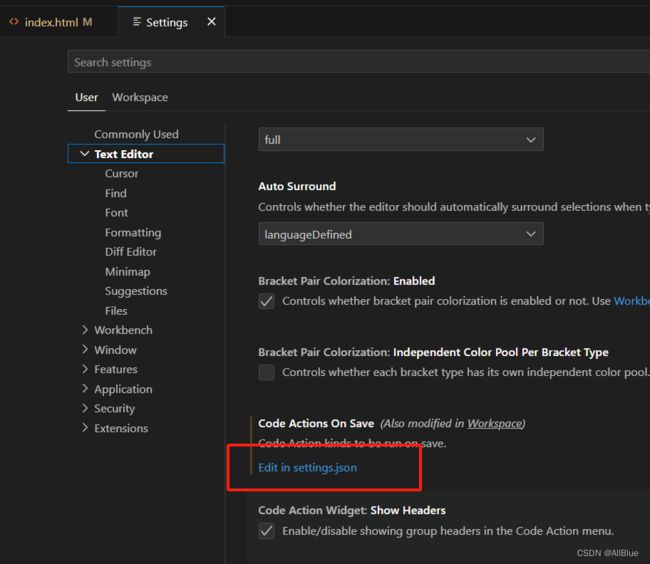The width and height of the screenshot is (650, 564).
Task: Expand the Extensions section chevron
Action: pyautogui.click(x=85, y=428)
